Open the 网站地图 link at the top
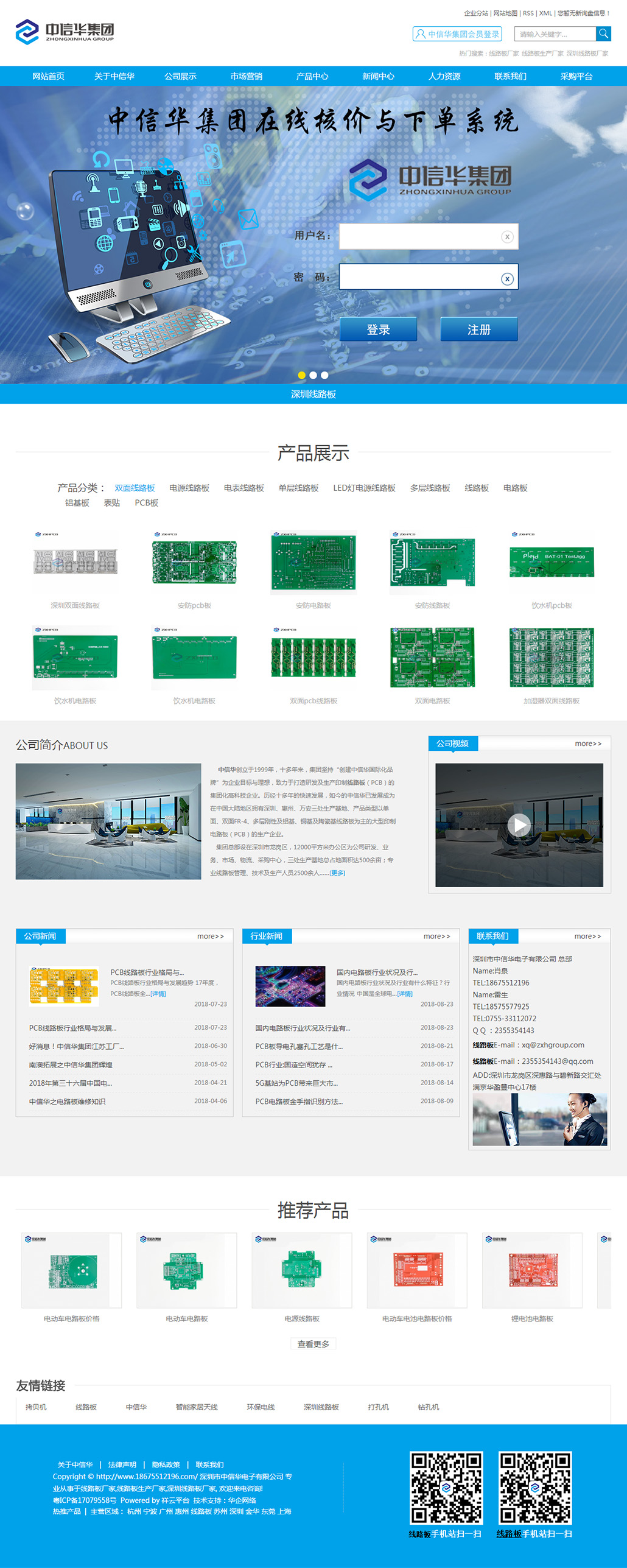 [505, 13]
